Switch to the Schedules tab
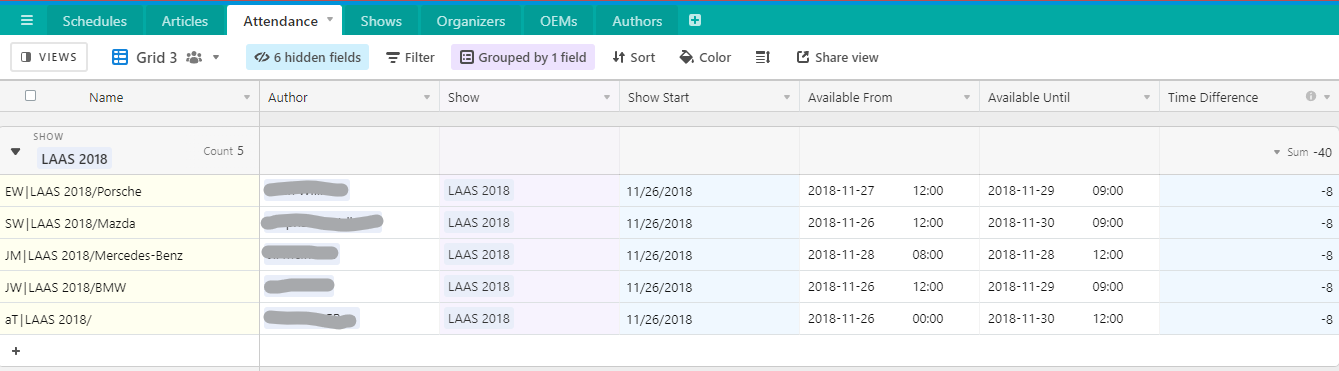 [95, 21]
